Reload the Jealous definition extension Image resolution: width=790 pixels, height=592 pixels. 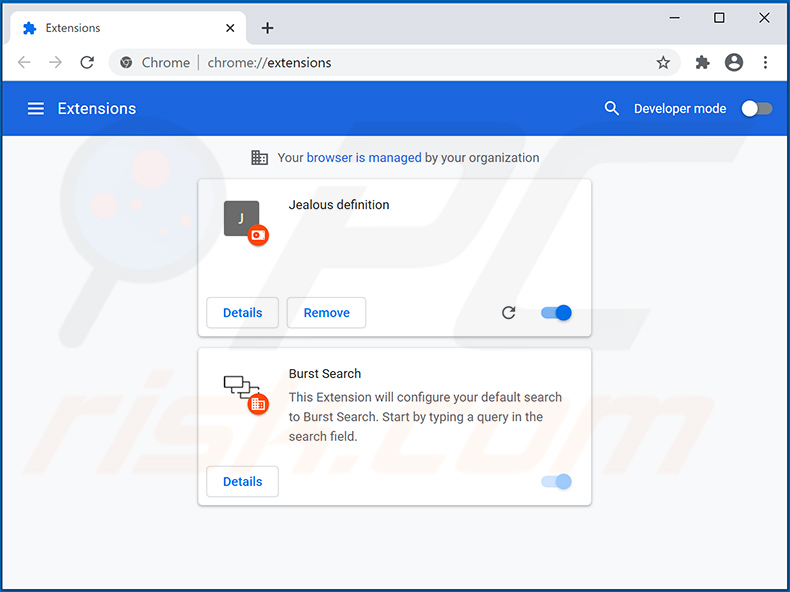point(508,313)
